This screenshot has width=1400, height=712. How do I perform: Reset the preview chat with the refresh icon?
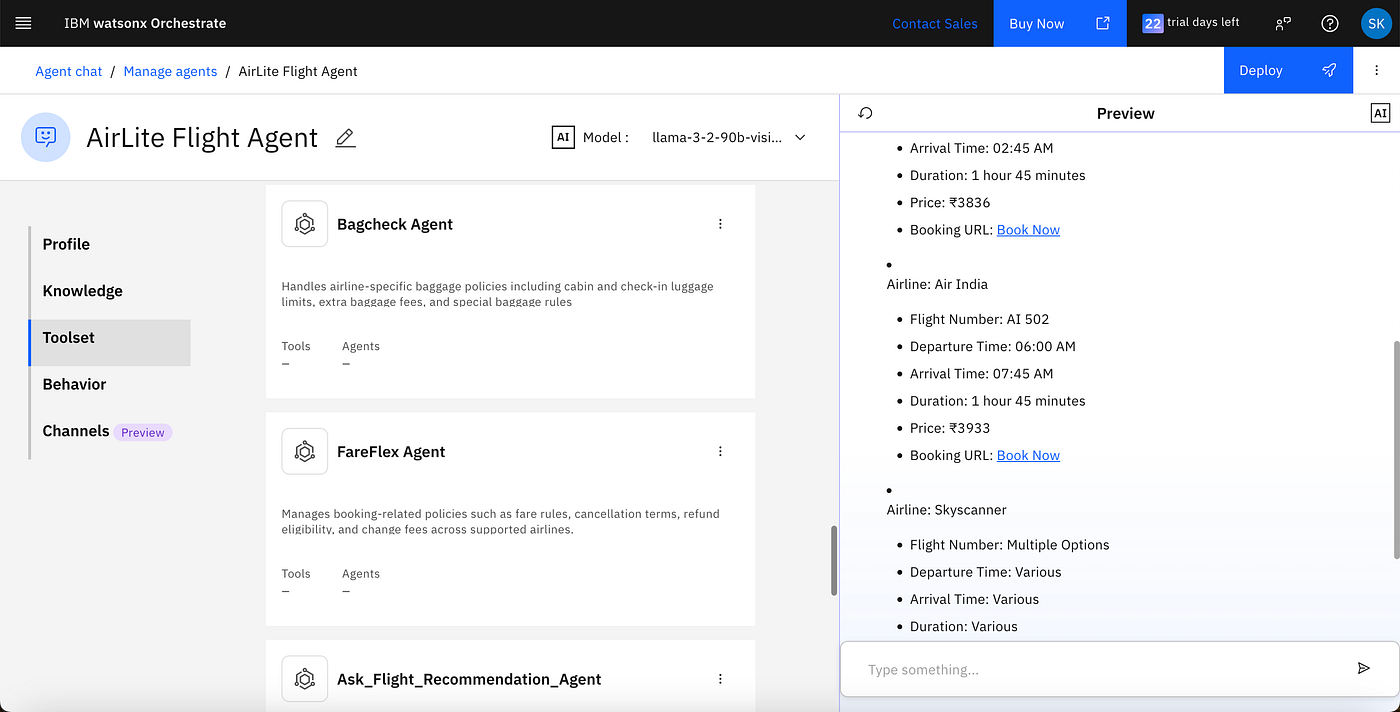pyautogui.click(x=866, y=113)
